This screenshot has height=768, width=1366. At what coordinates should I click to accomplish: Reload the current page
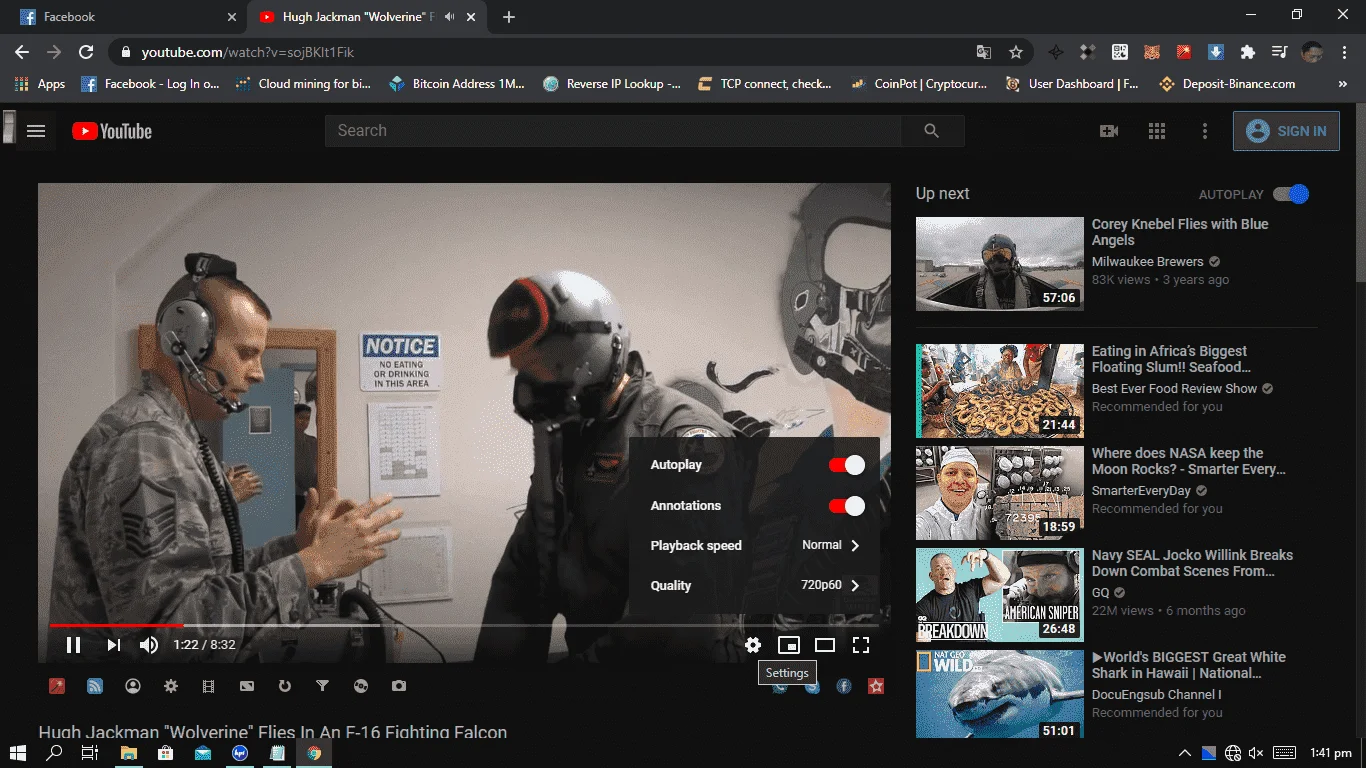(x=86, y=52)
